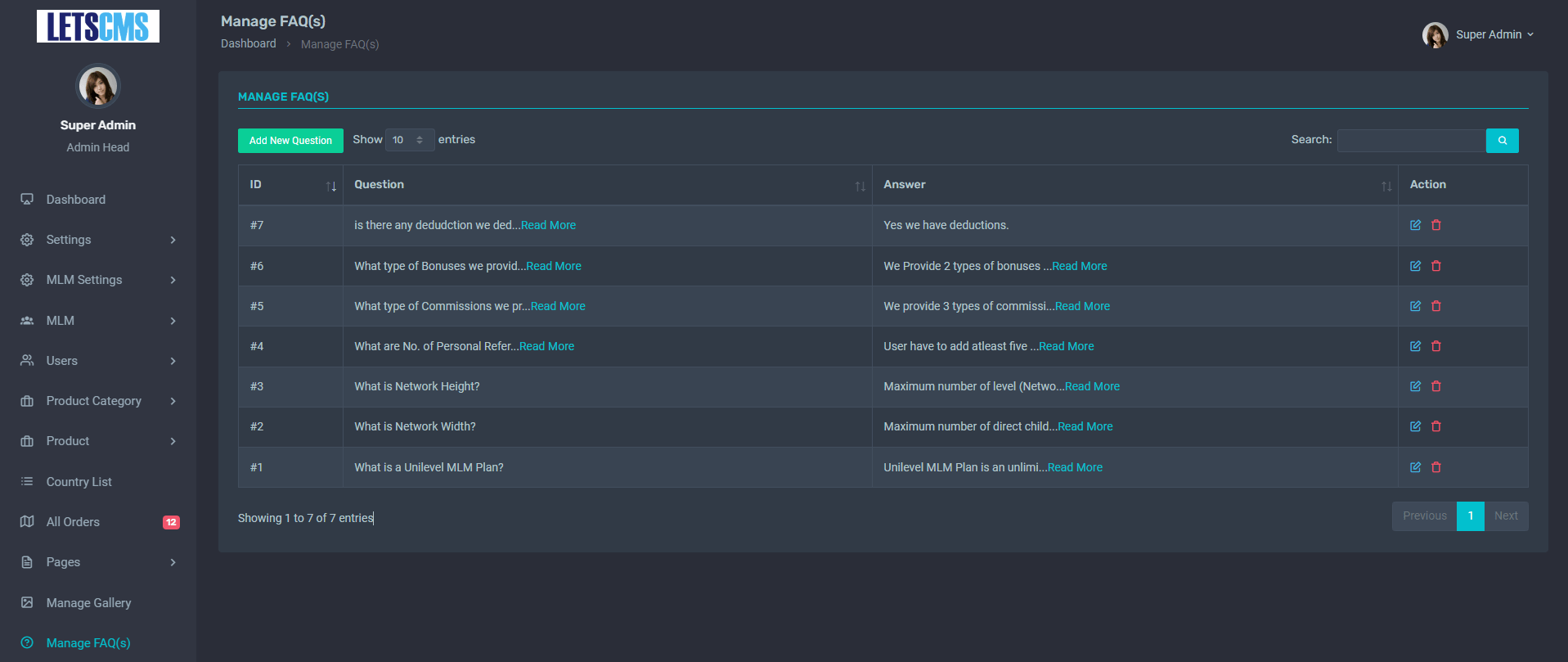
Task: Click Dashboard breadcrumb link
Action: (248, 43)
